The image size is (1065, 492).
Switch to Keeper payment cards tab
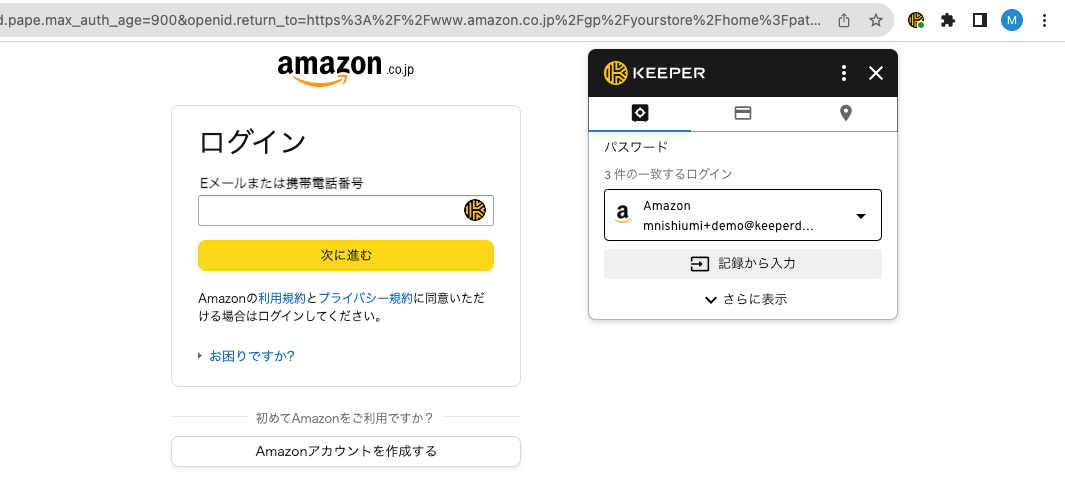point(743,113)
